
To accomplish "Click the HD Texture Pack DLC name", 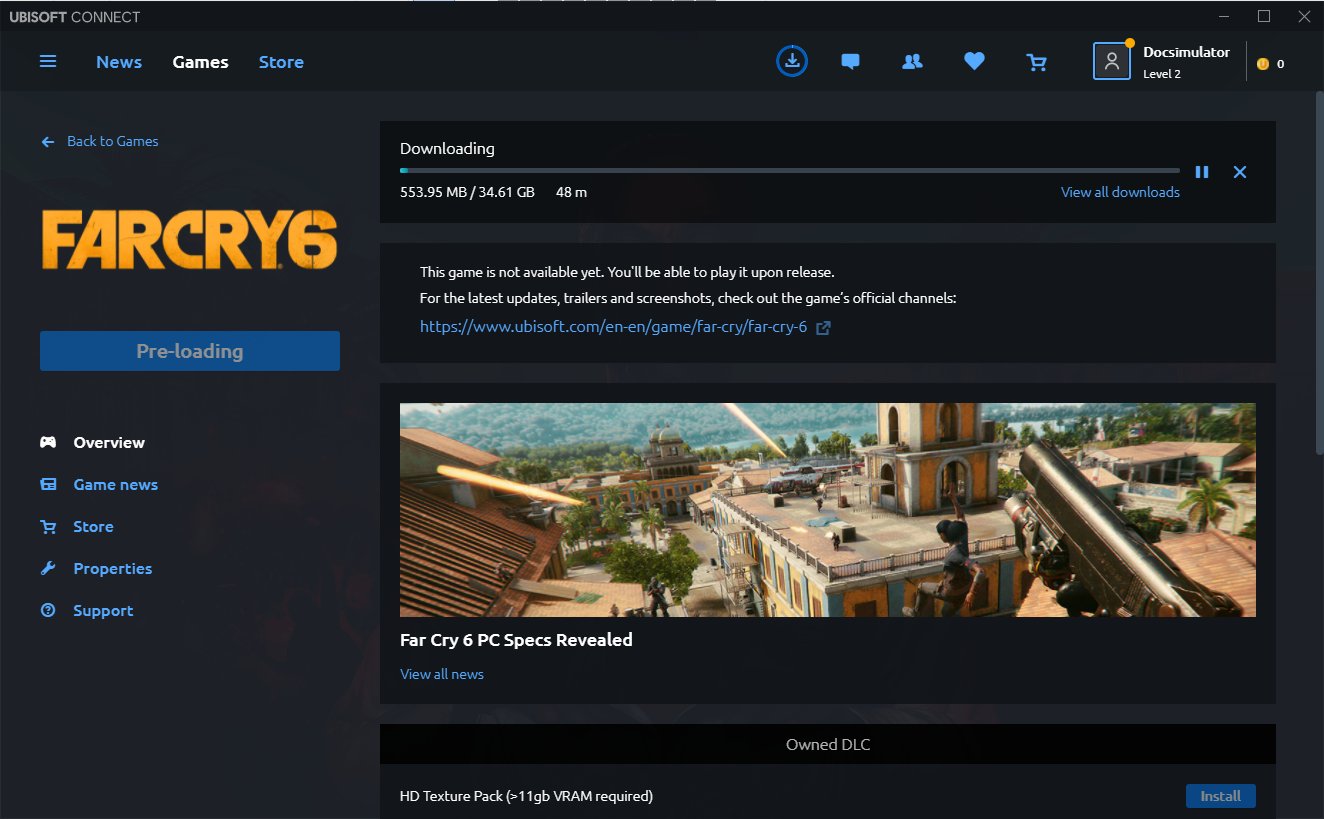I will click(526, 796).
